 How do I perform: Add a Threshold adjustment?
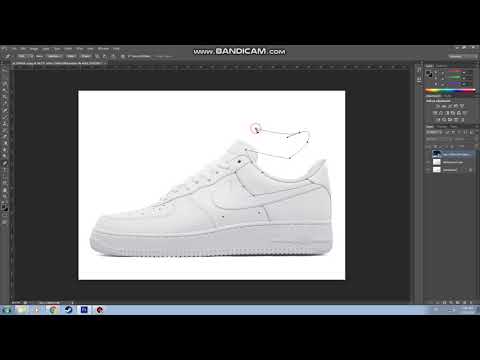[450, 119]
